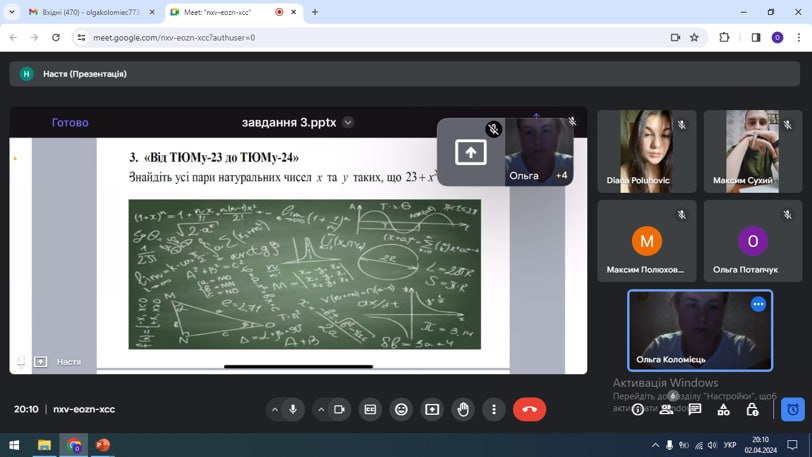Switch to the Gmail Вхідні tab
Screen dimensions: 812x457
click(91, 12)
